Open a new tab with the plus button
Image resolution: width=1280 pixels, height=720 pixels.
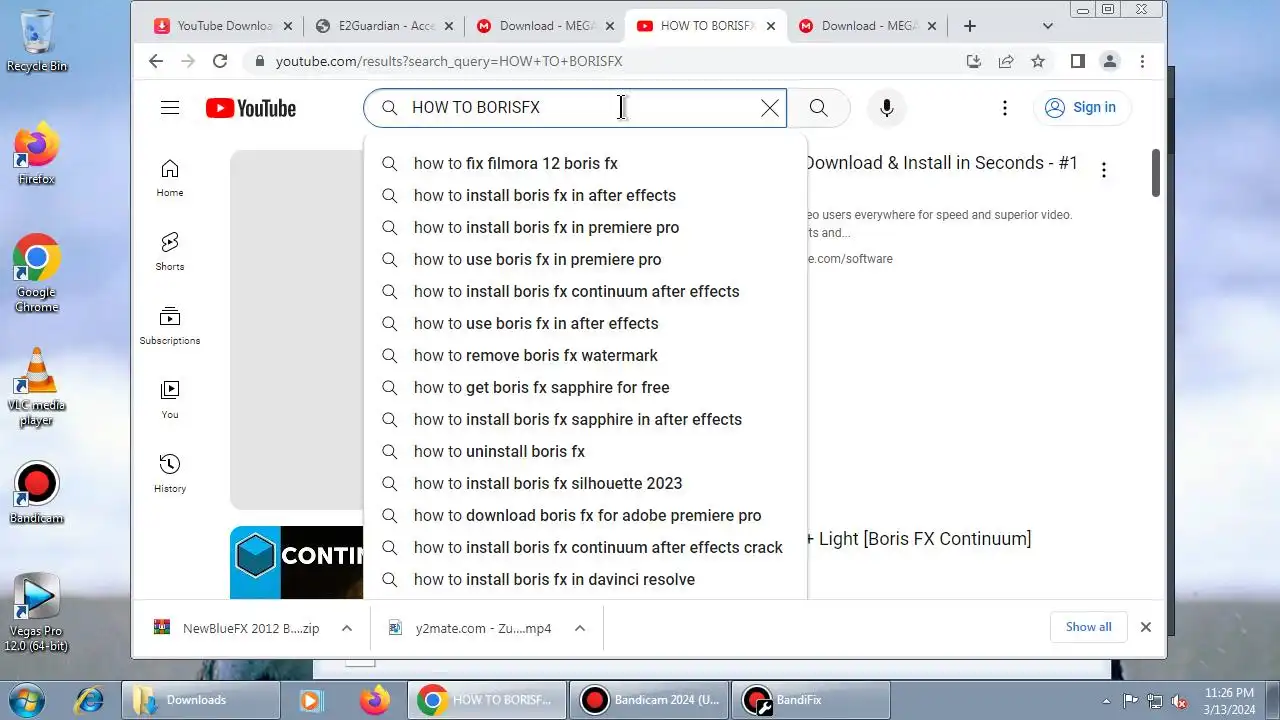point(970,26)
